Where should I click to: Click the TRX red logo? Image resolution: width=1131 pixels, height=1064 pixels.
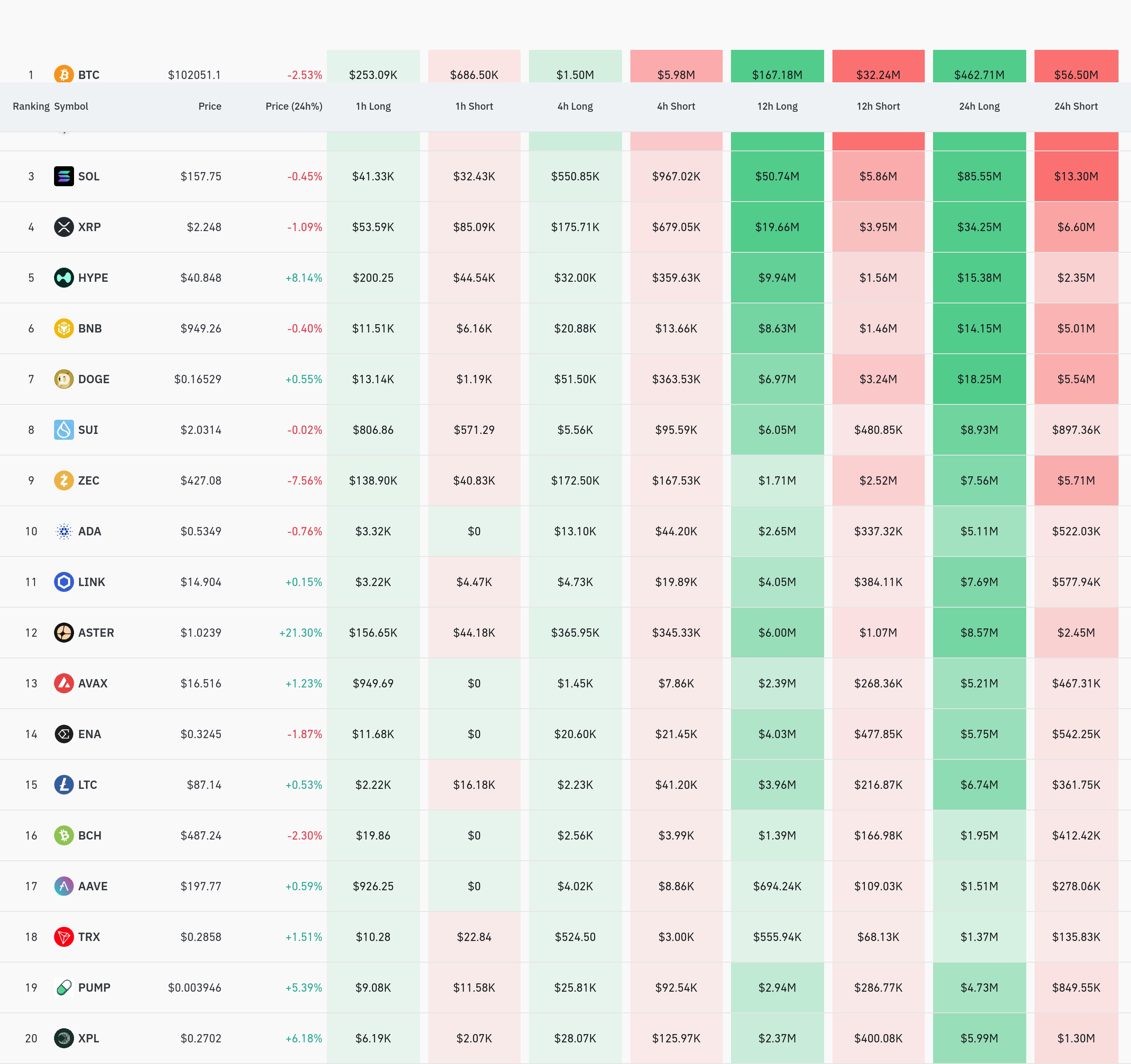click(x=64, y=937)
